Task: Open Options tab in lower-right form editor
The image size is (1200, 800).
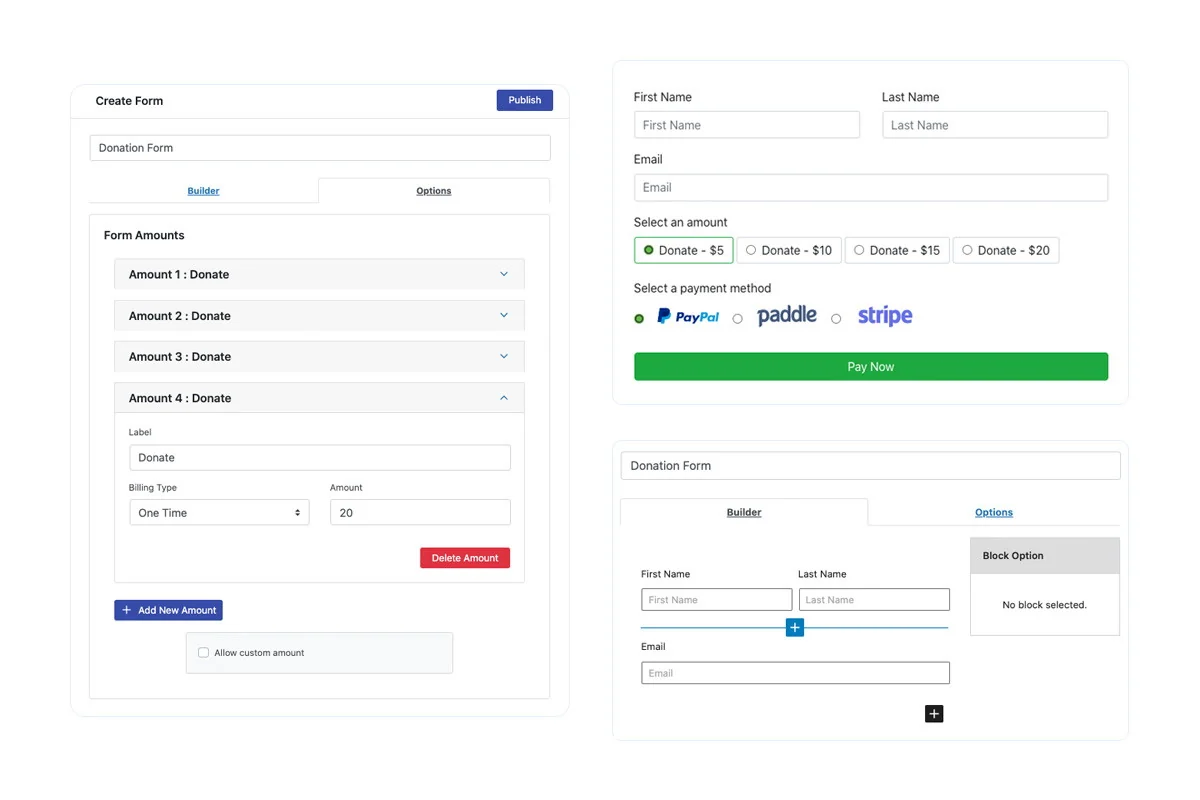Action: tap(994, 512)
